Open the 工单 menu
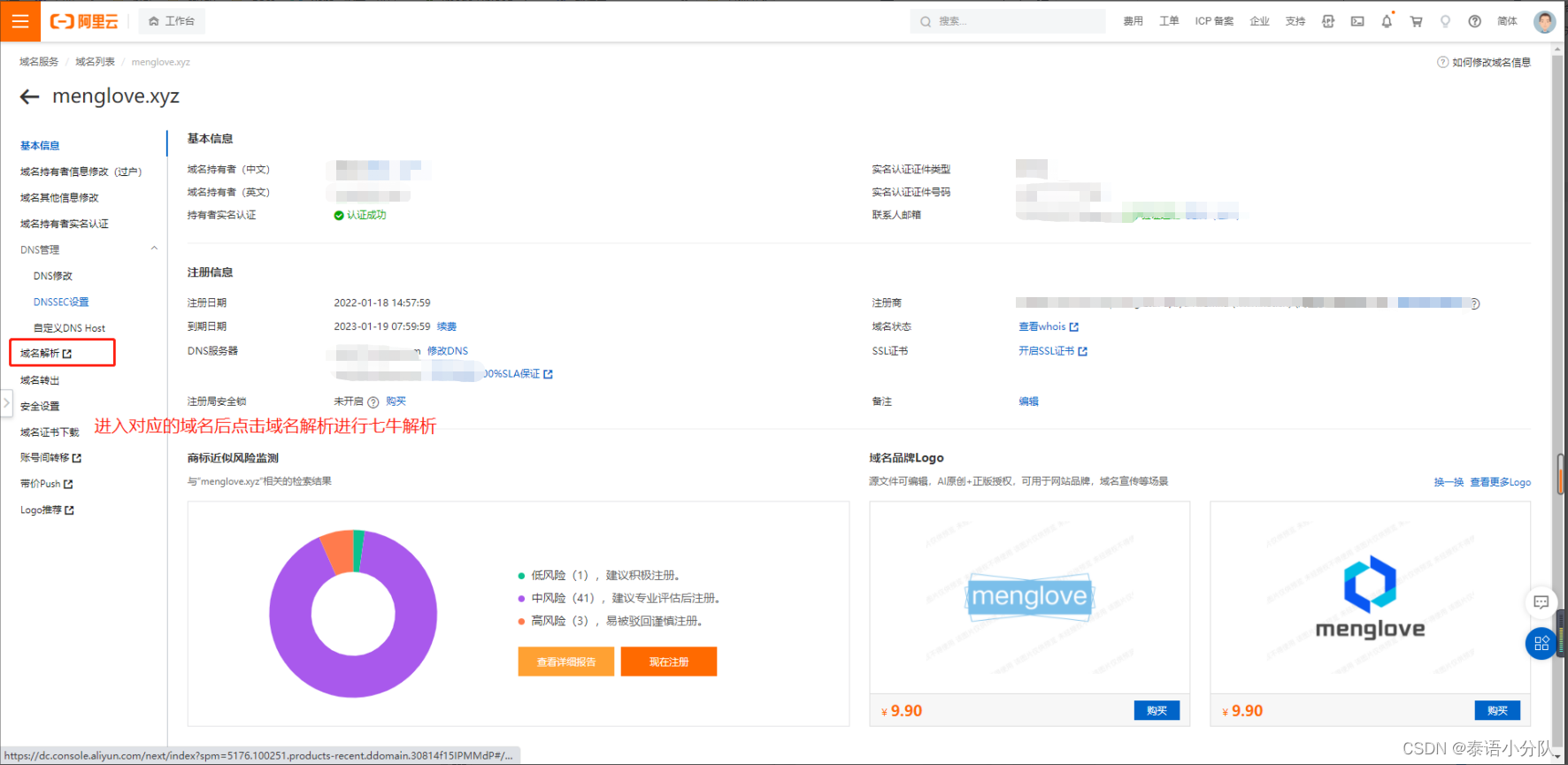 (x=1169, y=21)
